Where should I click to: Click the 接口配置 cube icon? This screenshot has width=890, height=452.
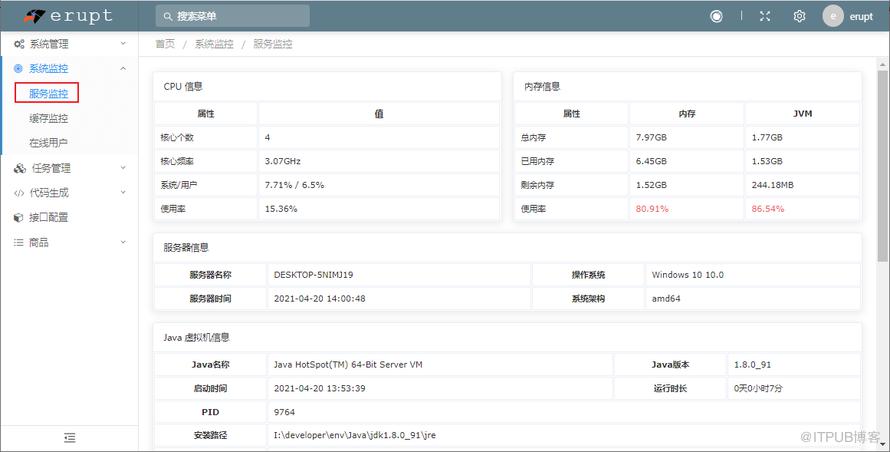point(19,217)
